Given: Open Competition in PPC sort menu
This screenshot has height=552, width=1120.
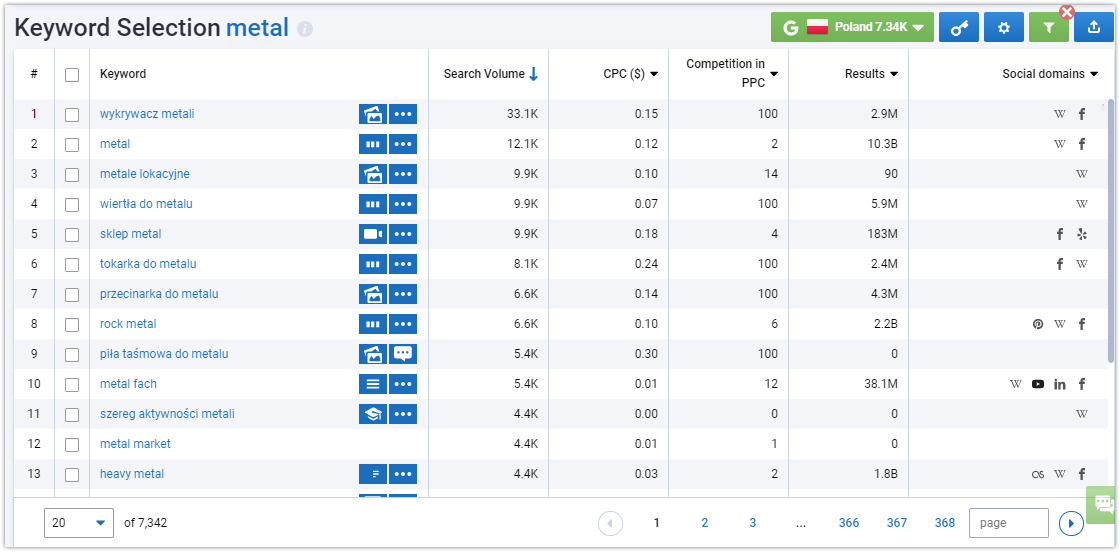Looking at the screenshot, I should [732, 74].
